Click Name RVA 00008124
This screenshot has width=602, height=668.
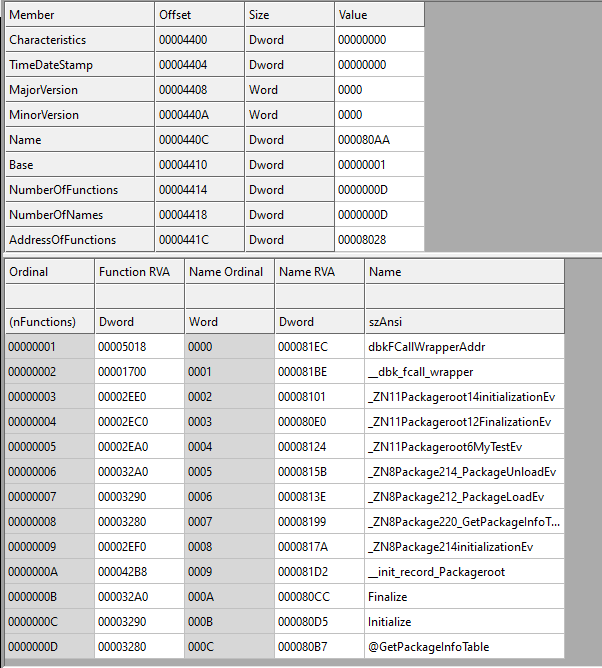(x=320, y=447)
